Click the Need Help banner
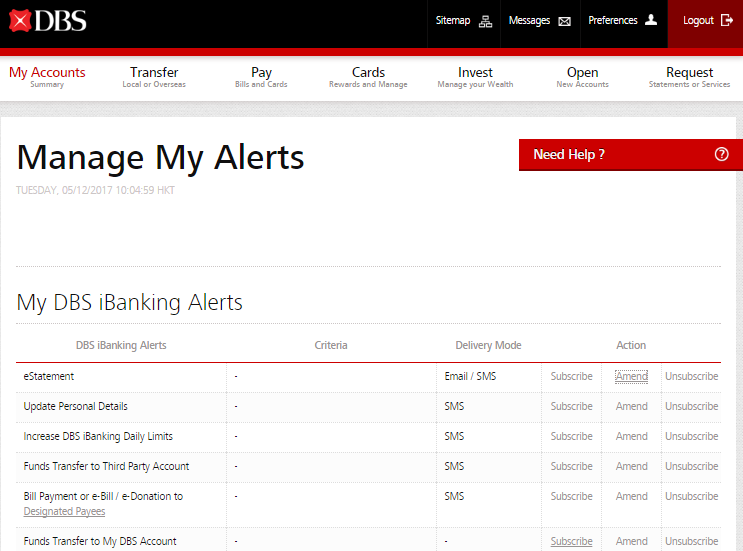743x551 pixels. tap(600, 155)
